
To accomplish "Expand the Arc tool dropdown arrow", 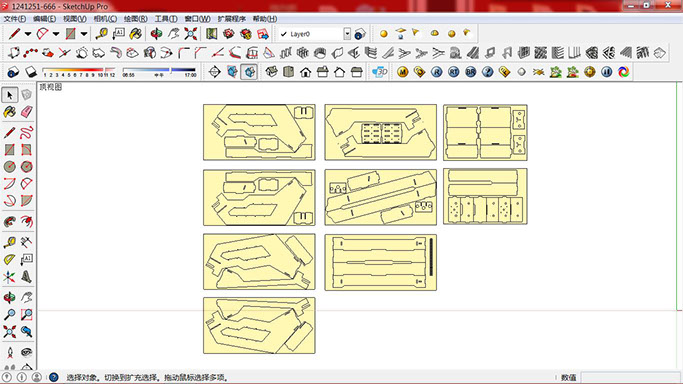I will tap(56, 34).
